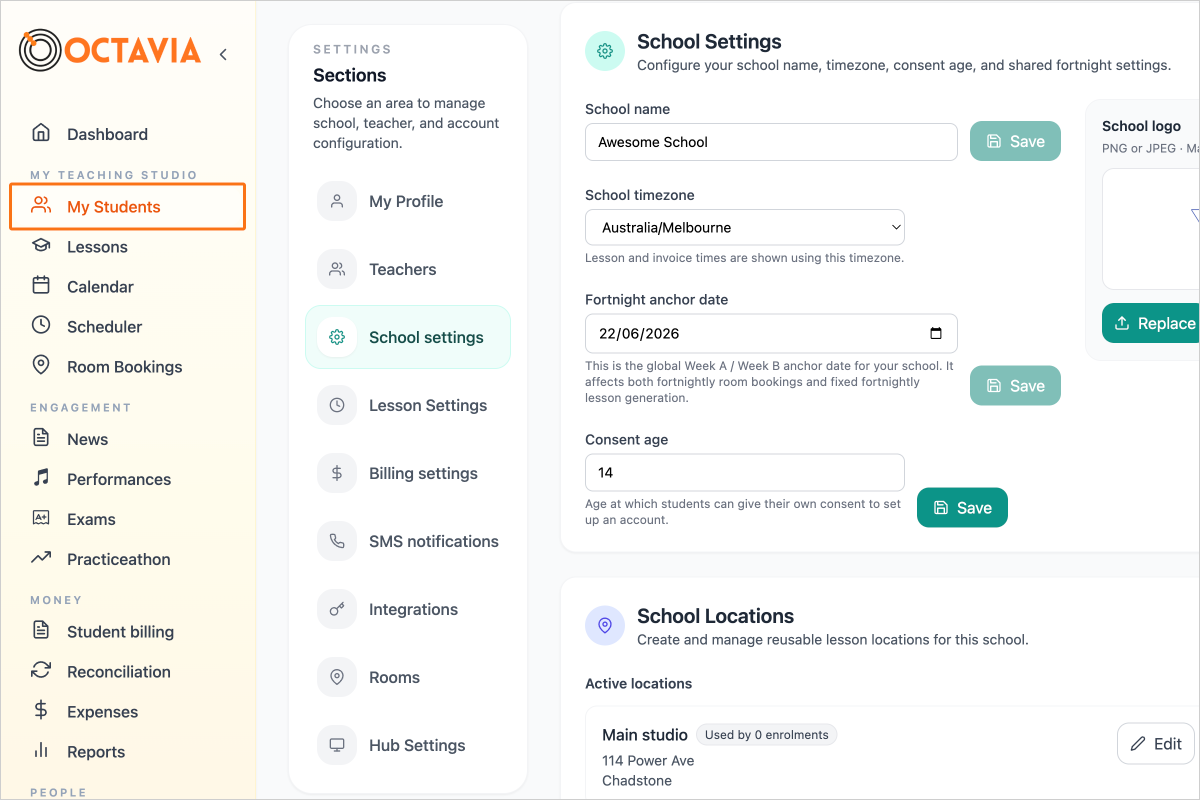This screenshot has height=800, width=1200.
Task: Open Room Bookings
Action: 127,367
